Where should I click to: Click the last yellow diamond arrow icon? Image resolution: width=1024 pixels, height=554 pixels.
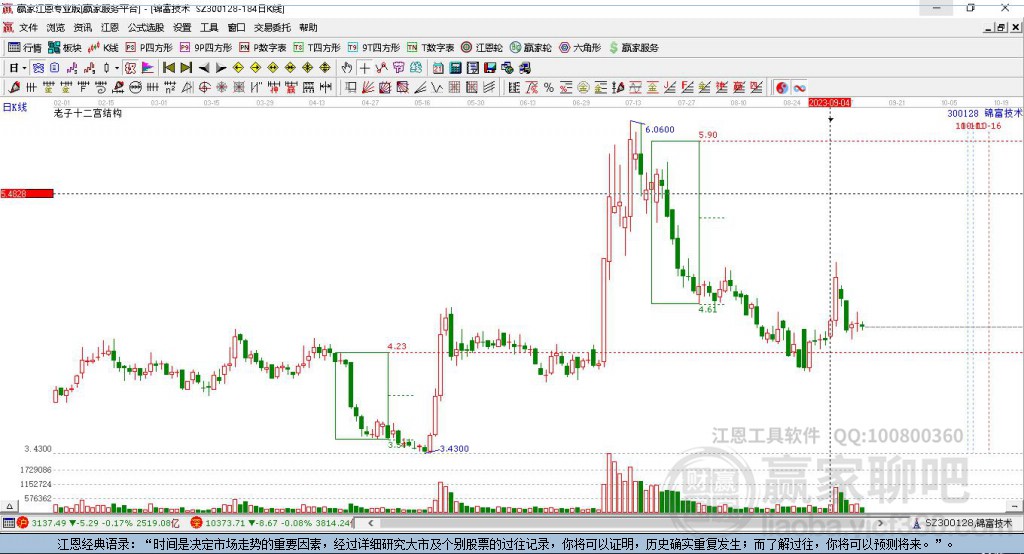tap(325, 68)
